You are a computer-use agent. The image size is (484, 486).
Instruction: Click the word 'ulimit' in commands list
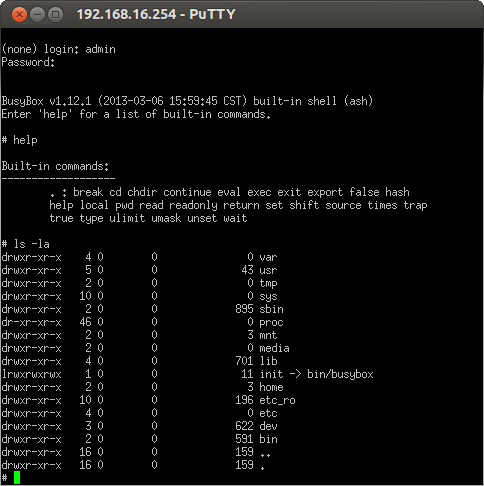(x=127, y=218)
